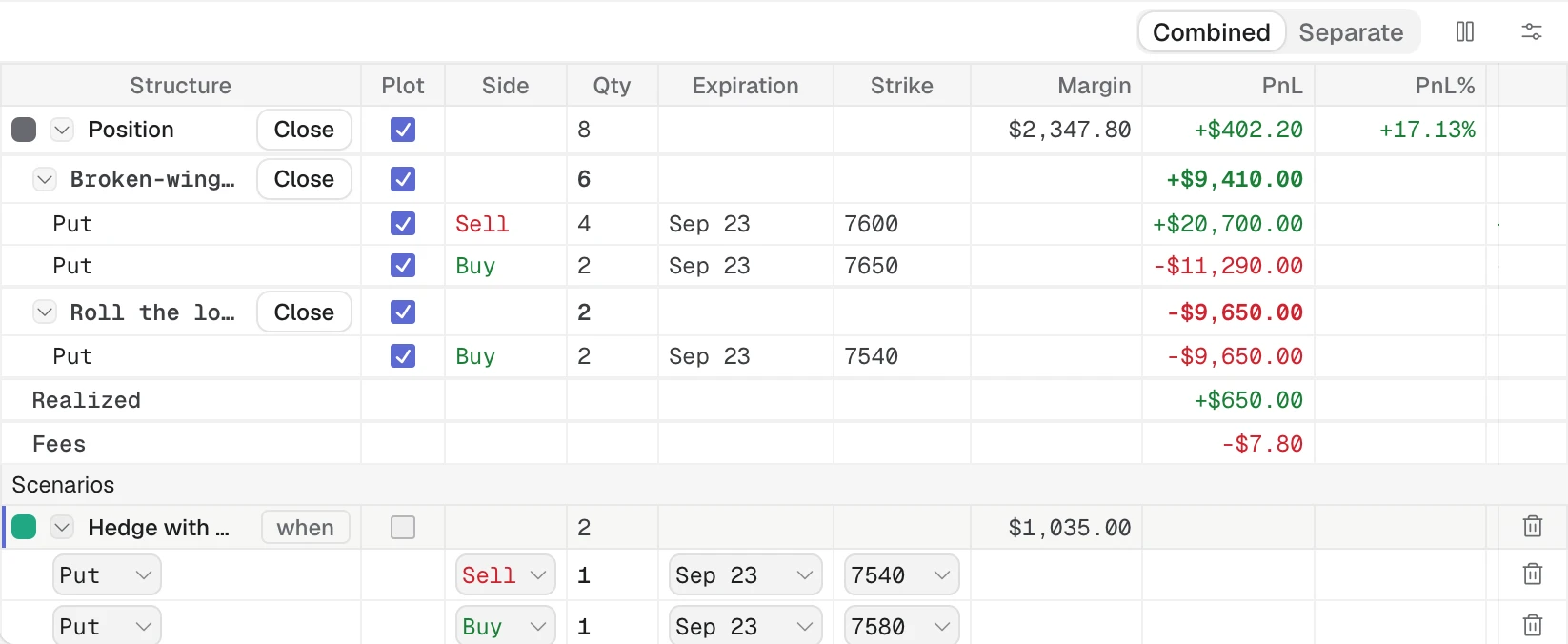Open the table settings sliders icon
Viewport: 1568px width, 644px height.
pos(1532,32)
